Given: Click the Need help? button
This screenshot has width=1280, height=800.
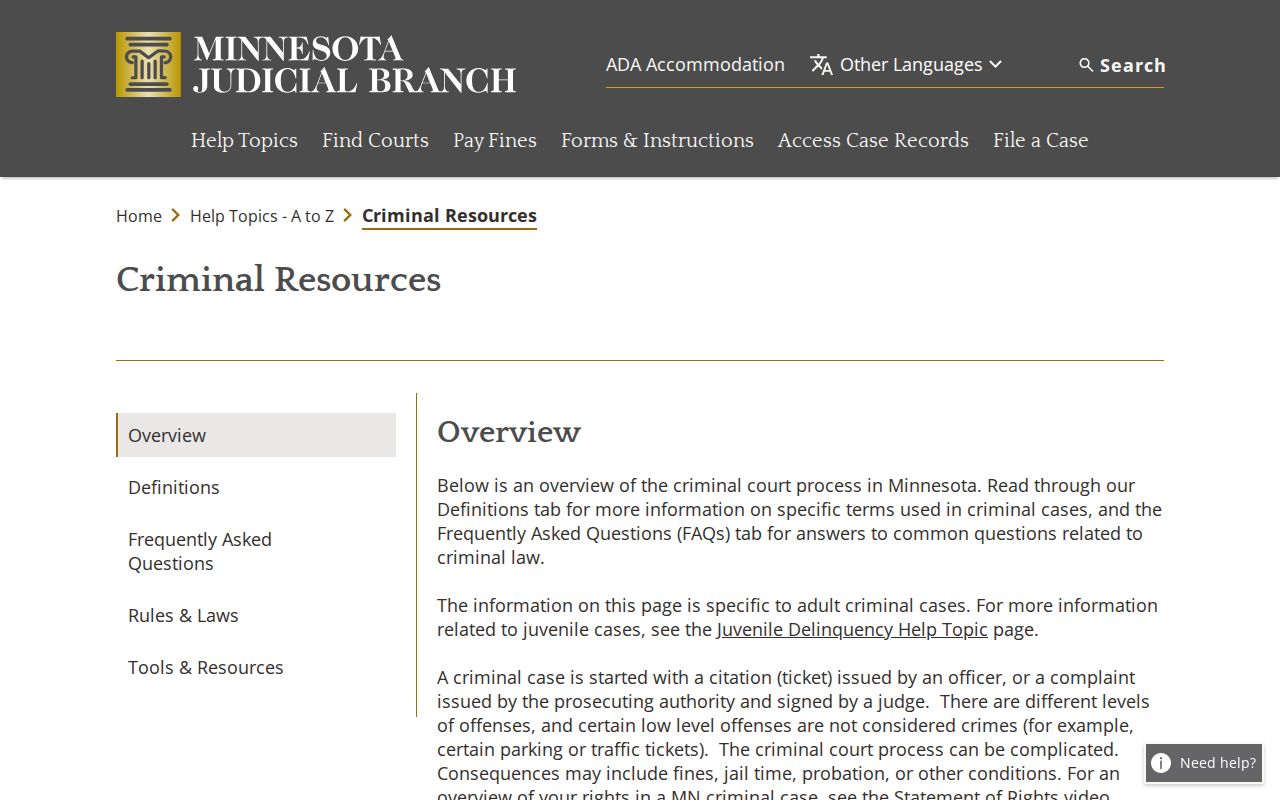Looking at the screenshot, I should pos(1204,763).
